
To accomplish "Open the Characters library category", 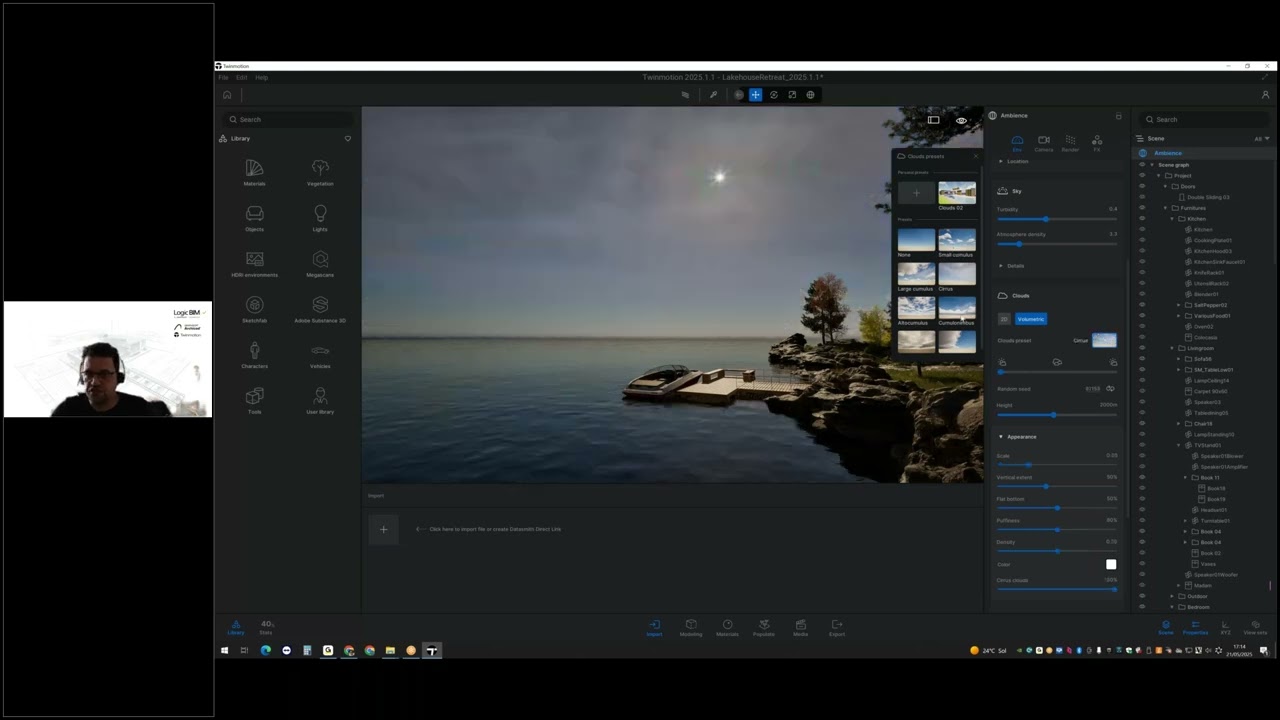I will point(254,355).
